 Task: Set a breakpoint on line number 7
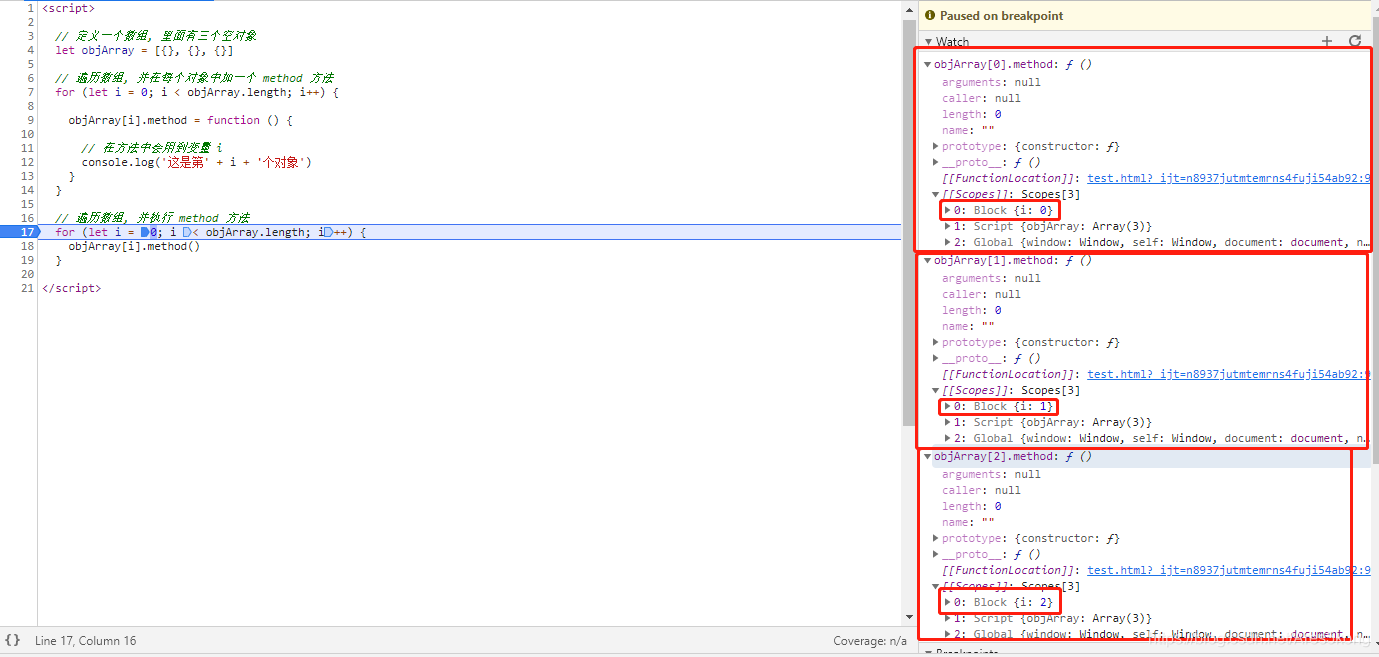click(x=30, y=92)
